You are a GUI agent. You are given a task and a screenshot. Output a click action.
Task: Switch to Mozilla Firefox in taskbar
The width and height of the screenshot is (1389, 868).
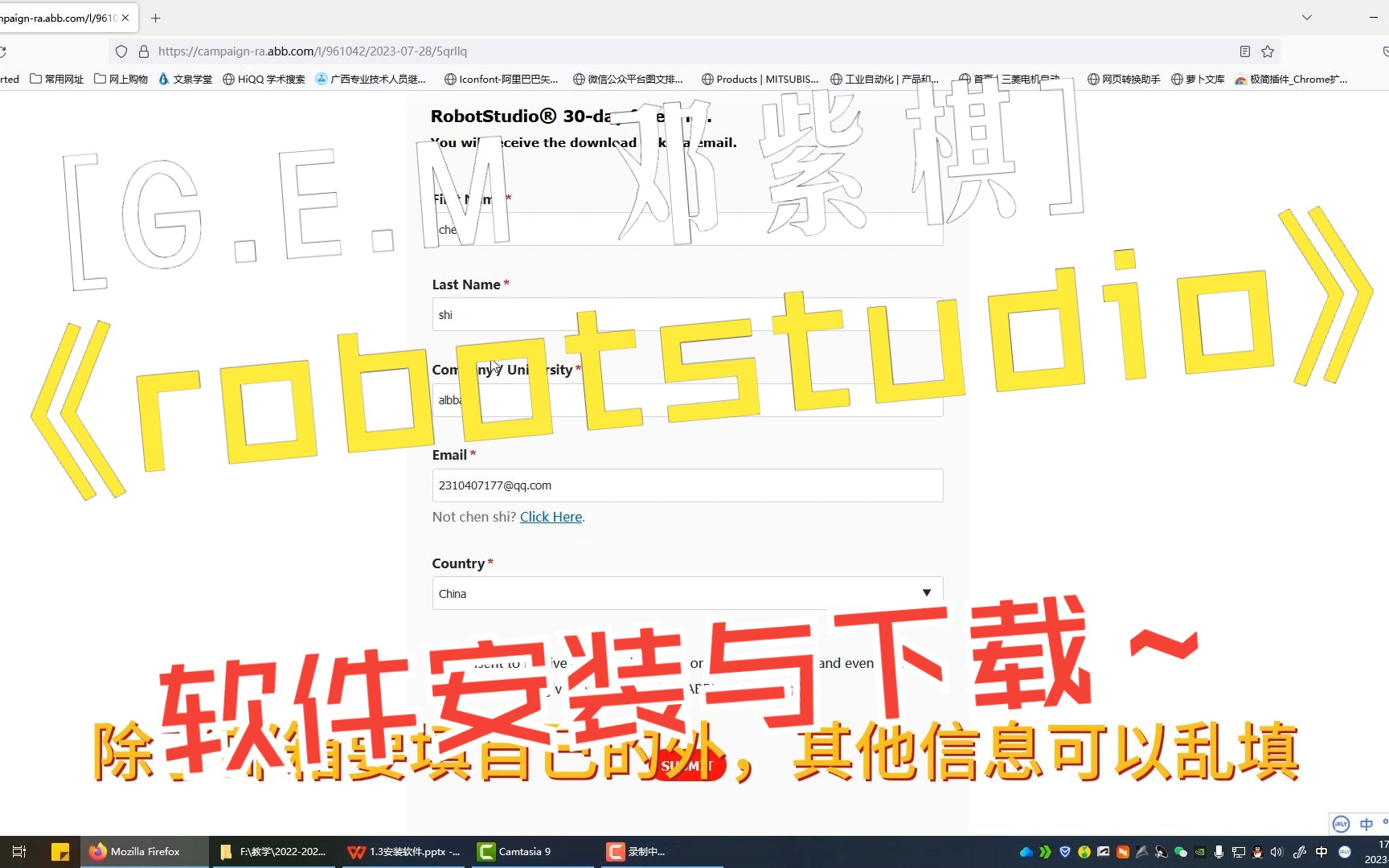point(144,851)
